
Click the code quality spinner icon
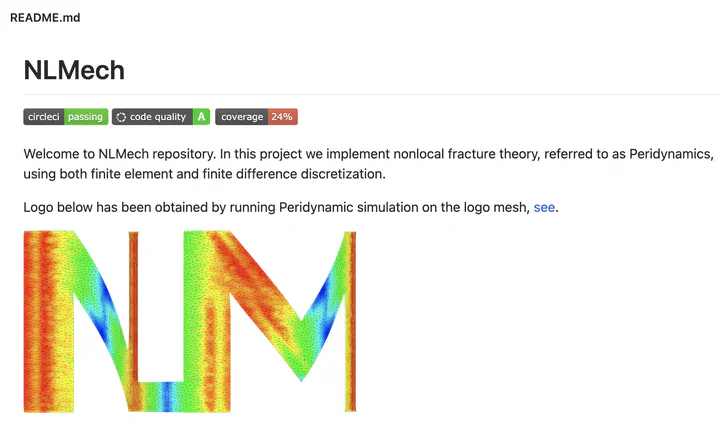(x=121, y=117)
